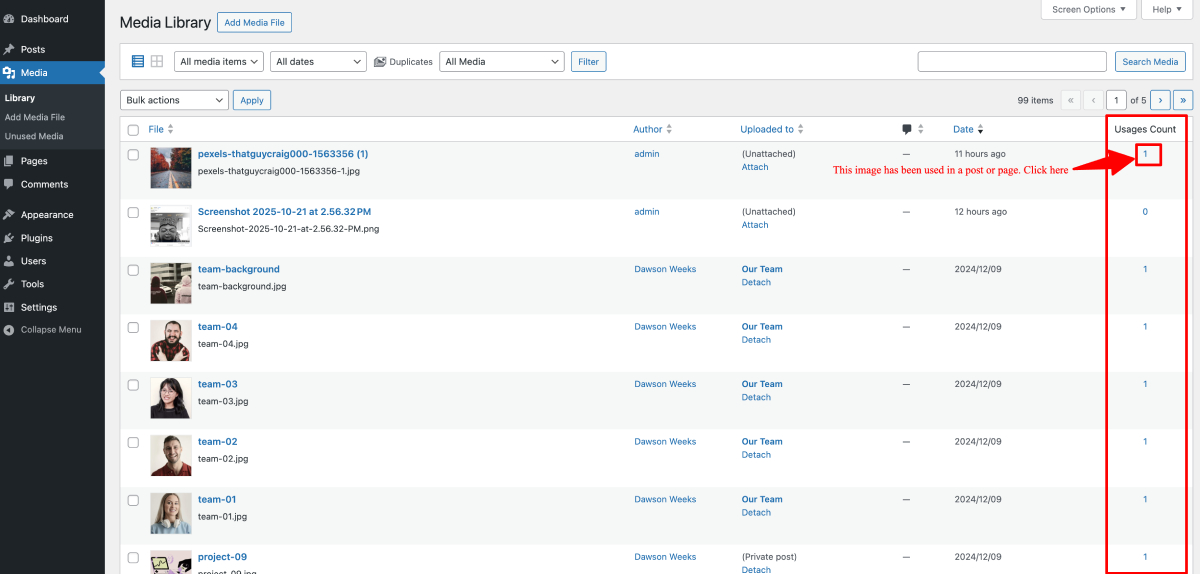
Task: Check the team-02 row checkbox
Action: click(x=133, y=442)
